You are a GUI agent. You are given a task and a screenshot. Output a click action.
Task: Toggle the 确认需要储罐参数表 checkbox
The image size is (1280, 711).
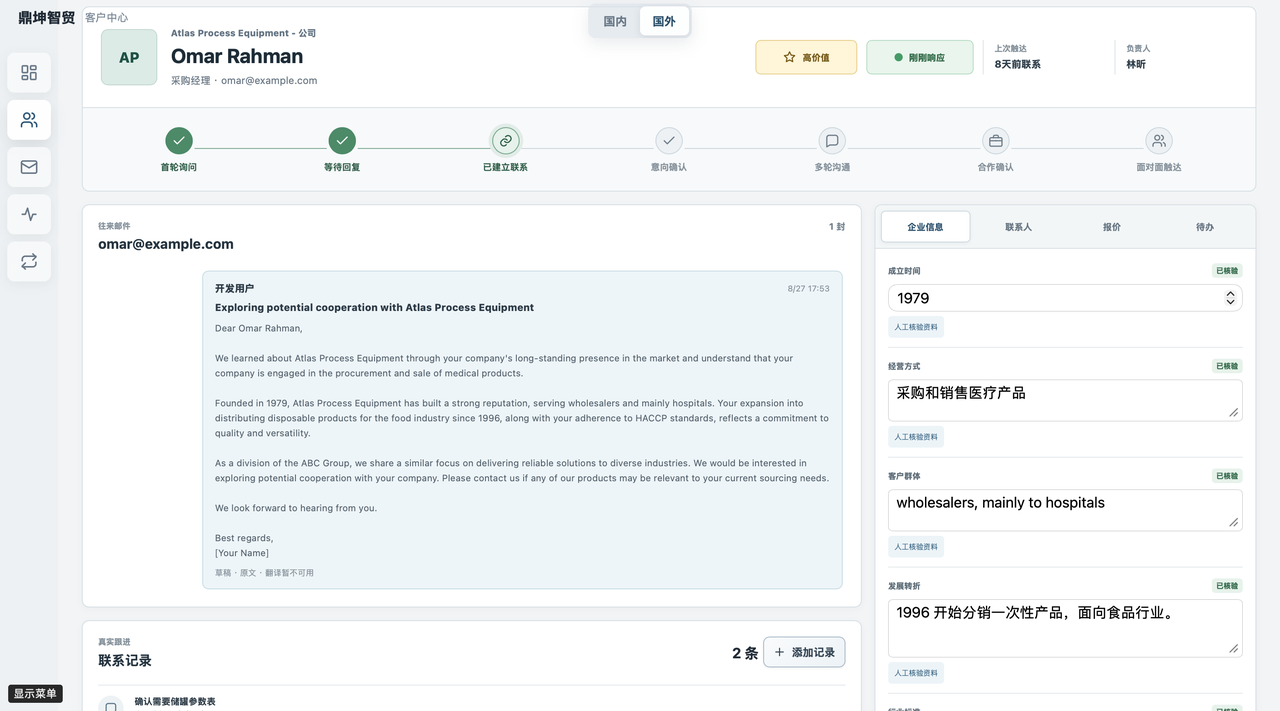coord(111,707)
